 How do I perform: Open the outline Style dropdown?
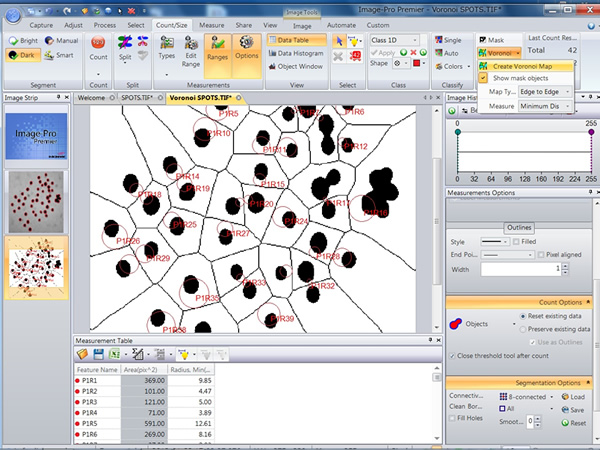[x=495, y=242]
